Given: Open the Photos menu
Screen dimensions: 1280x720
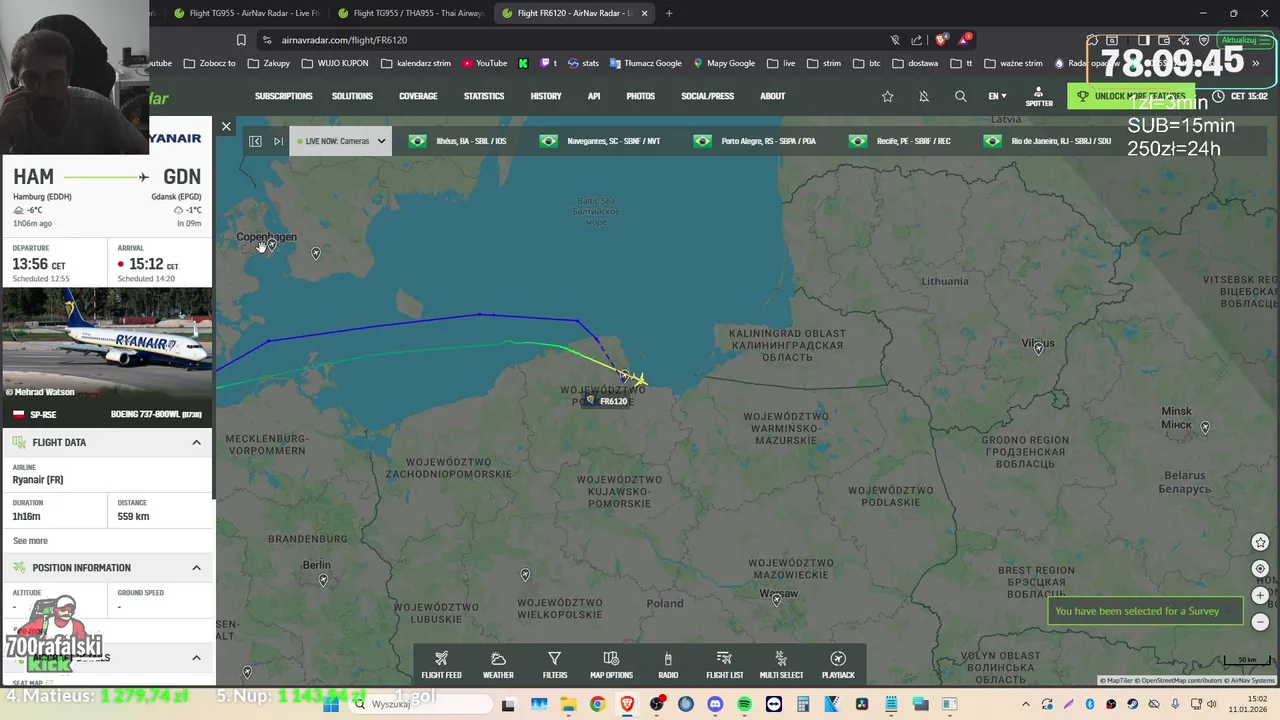Looking at the screenshot, I should tap(641, 96).
